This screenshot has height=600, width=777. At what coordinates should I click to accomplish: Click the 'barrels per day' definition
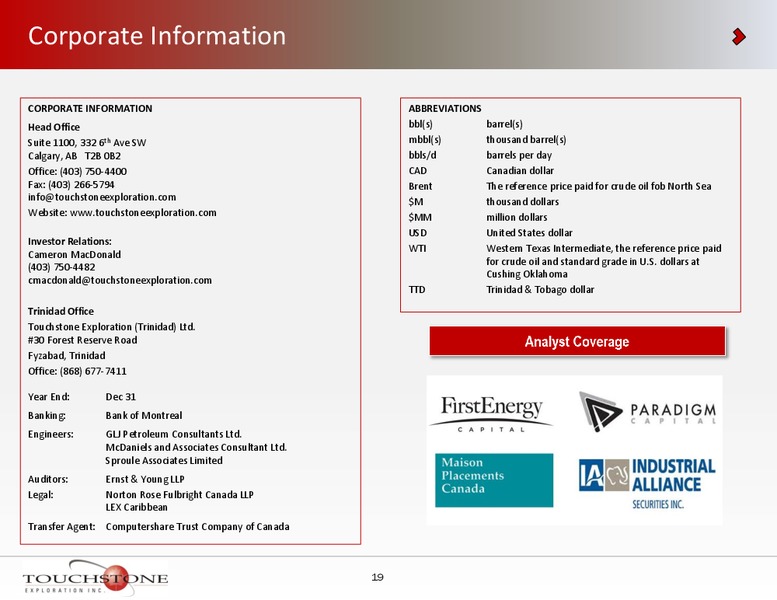pos(519,155)
